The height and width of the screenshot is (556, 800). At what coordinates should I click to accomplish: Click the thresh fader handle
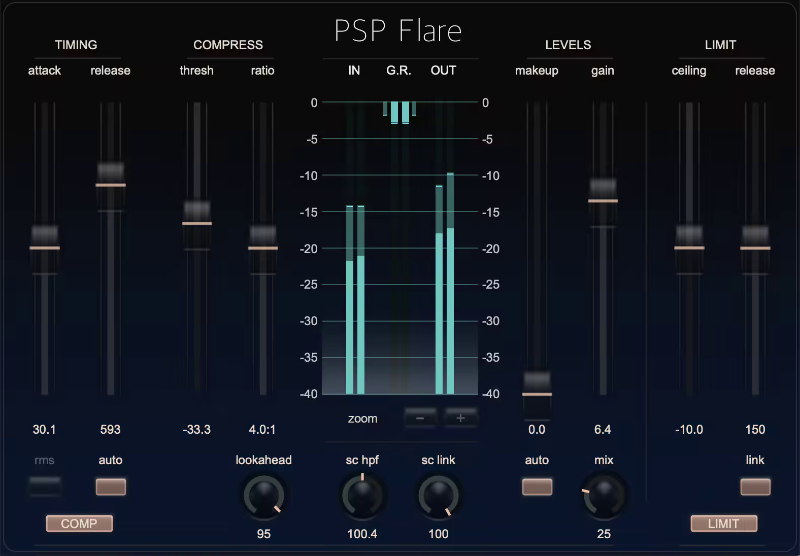point(197,224)
